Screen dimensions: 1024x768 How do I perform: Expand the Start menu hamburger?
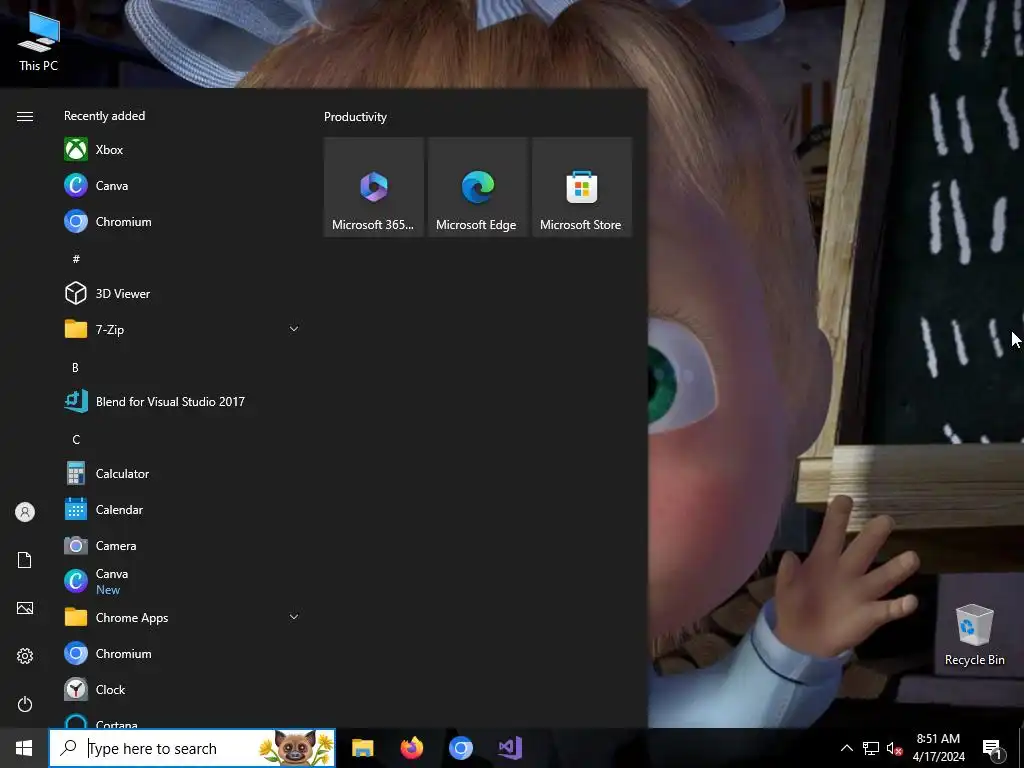click(25, 116)
